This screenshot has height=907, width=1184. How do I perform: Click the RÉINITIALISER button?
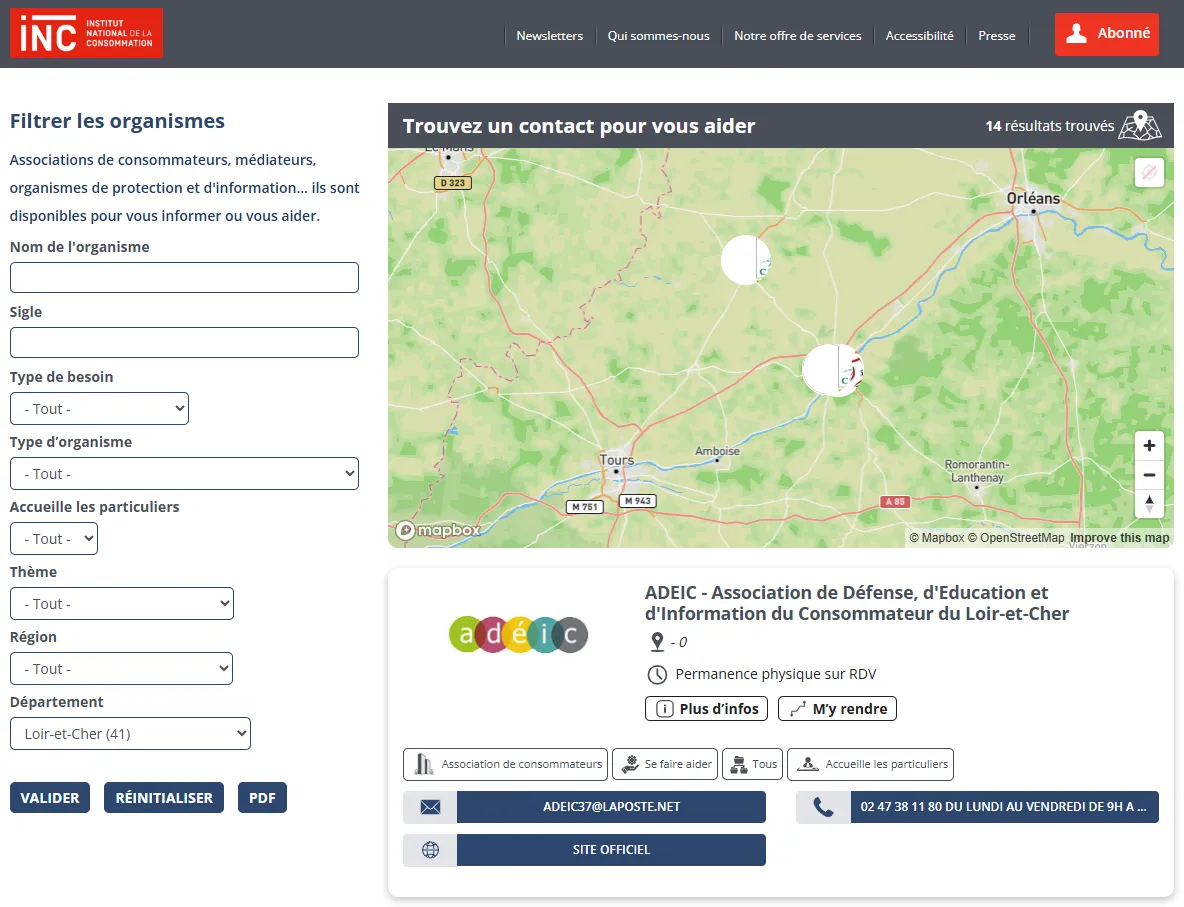point(164,797)
